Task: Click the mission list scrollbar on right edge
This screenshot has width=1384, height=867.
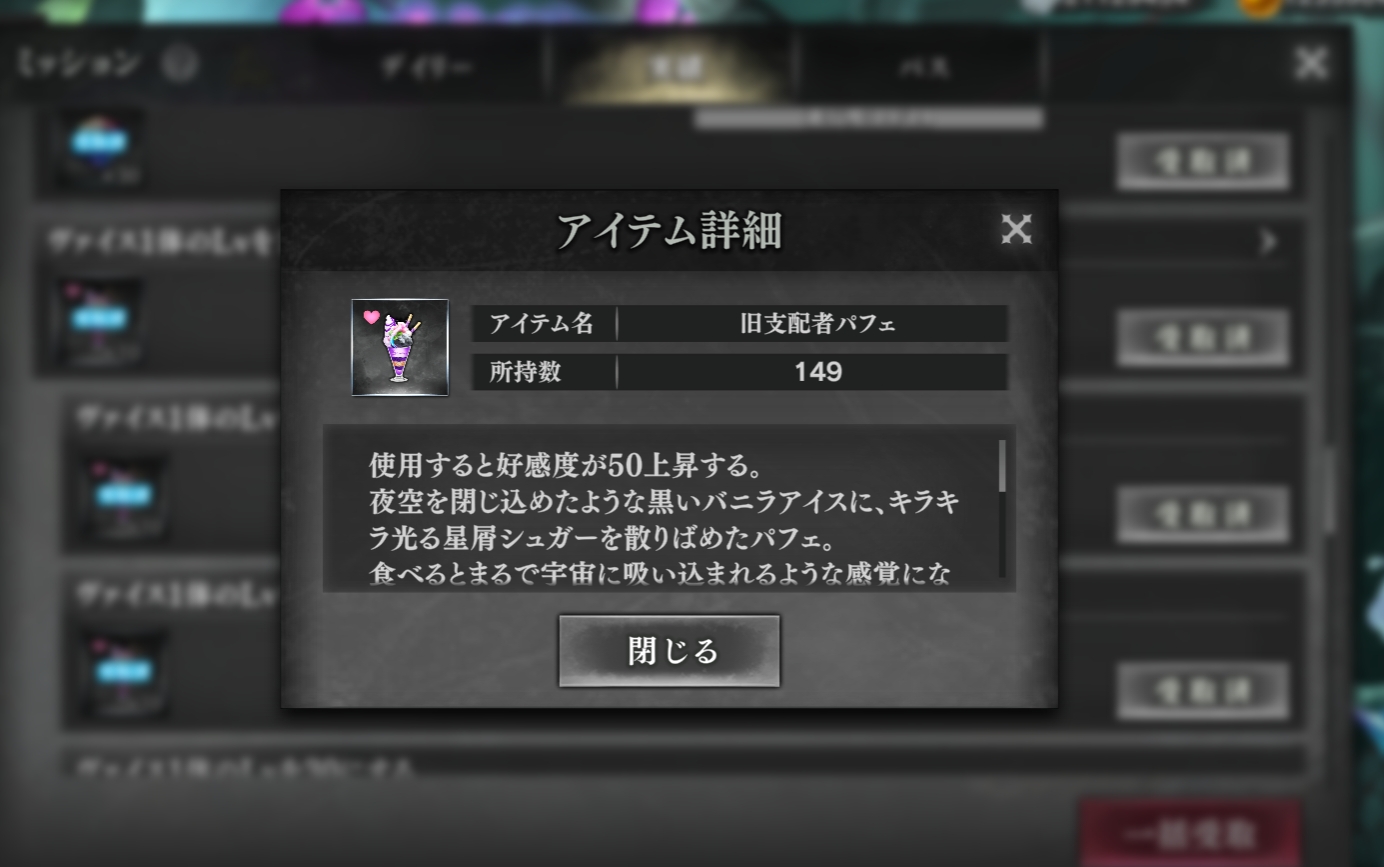Action: click(x=1328, y=490)
